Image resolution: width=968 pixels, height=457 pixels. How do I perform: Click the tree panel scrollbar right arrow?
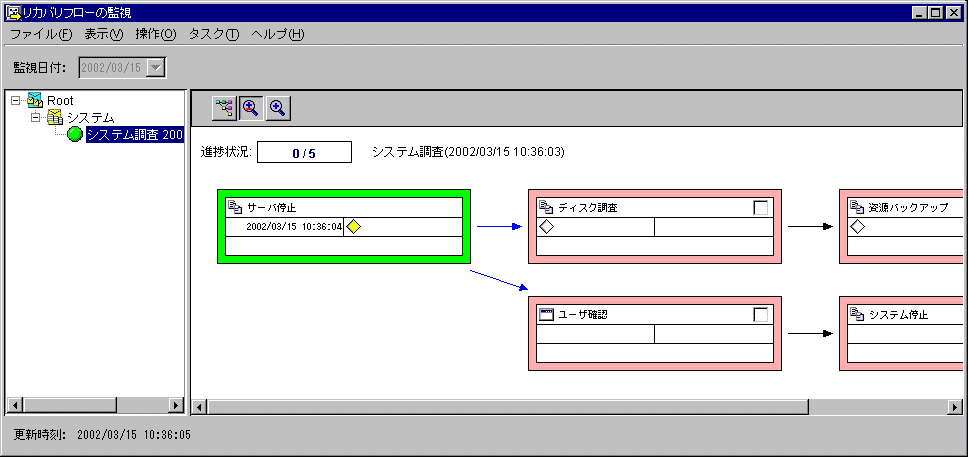175,405
